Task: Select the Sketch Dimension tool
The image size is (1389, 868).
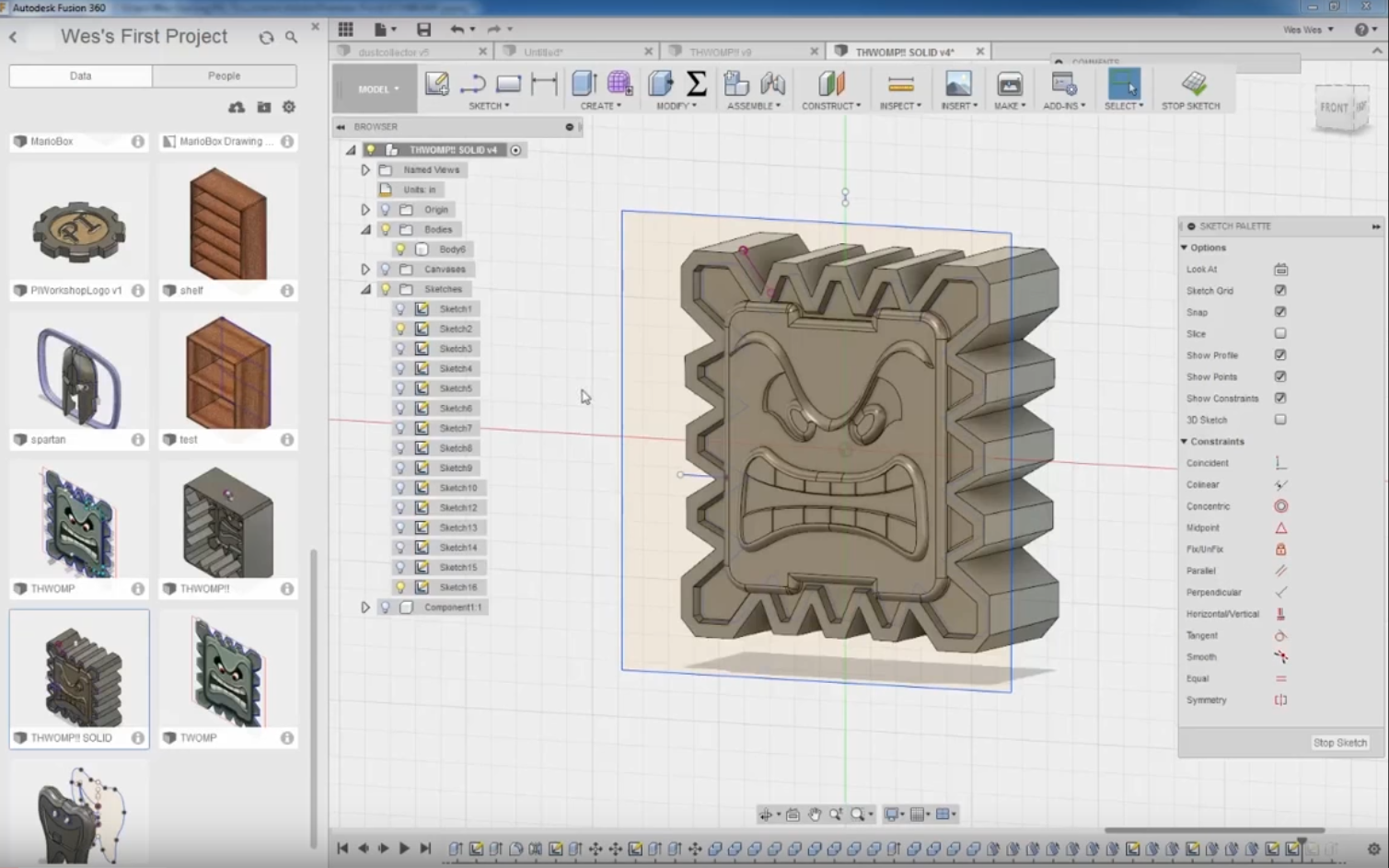Action: (544, 85)
